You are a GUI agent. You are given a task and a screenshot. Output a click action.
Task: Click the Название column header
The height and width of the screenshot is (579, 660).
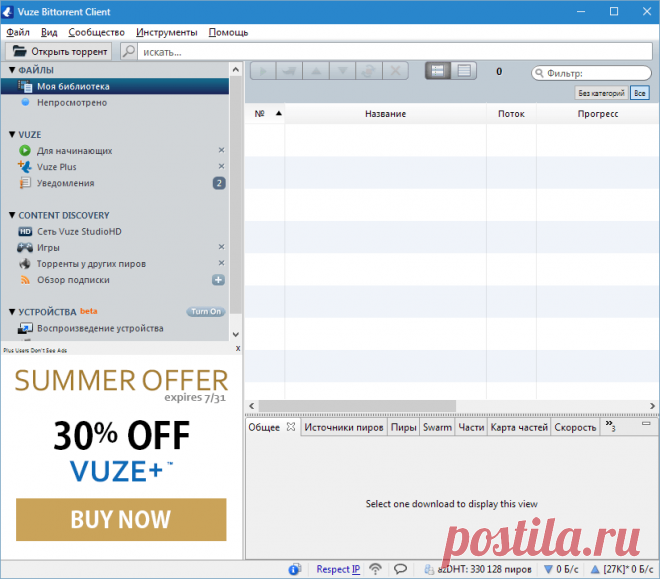click(385, 114)
